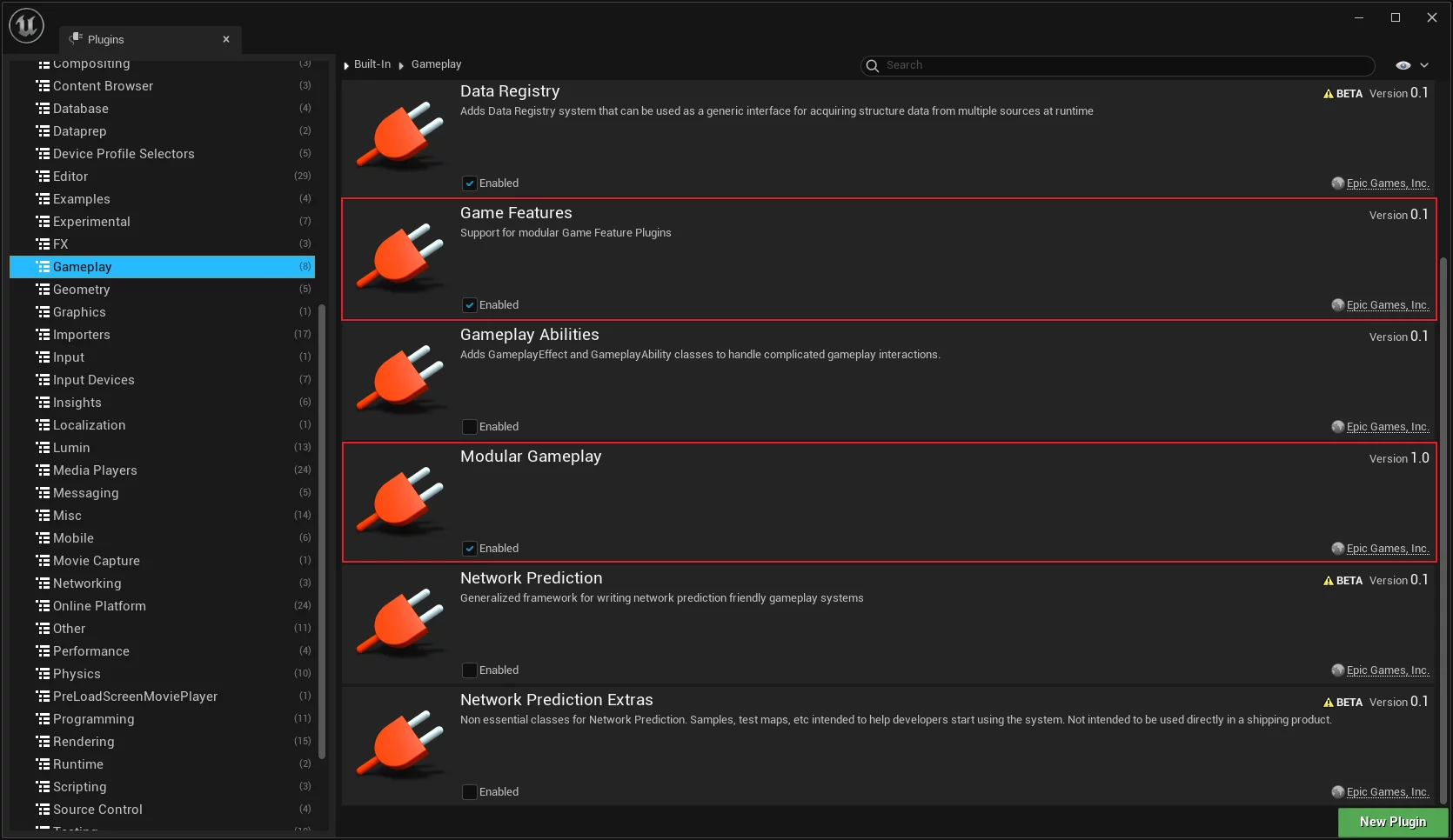The image size is (1453, 840).
Task: Click the BETA warning icon on Data Registry
Action: pyautogui.click(x=1328, y=94)
